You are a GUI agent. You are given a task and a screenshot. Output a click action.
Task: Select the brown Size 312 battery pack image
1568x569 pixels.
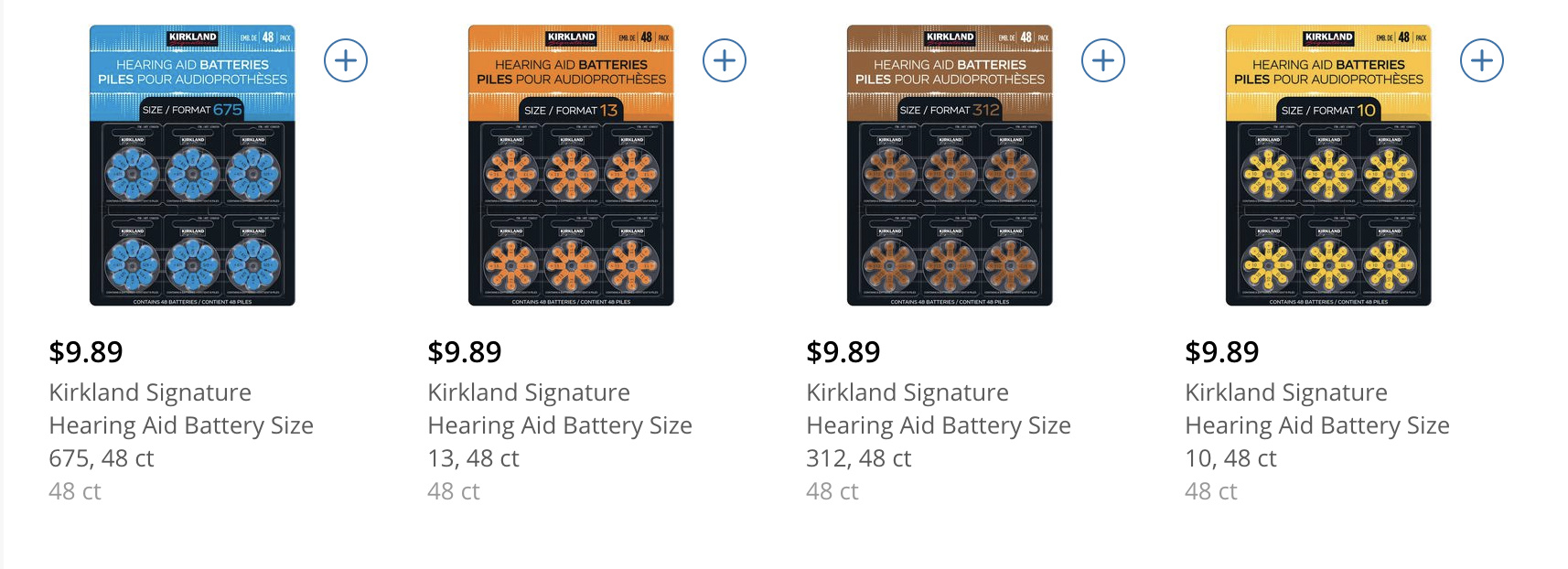point(951,165)
